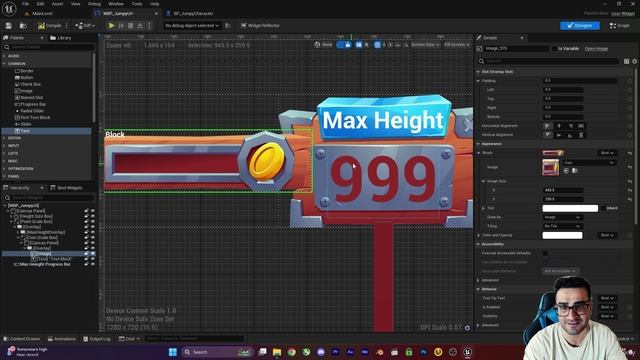
Task: Click the Hierarchy search field
Action: tap(49, 198)
